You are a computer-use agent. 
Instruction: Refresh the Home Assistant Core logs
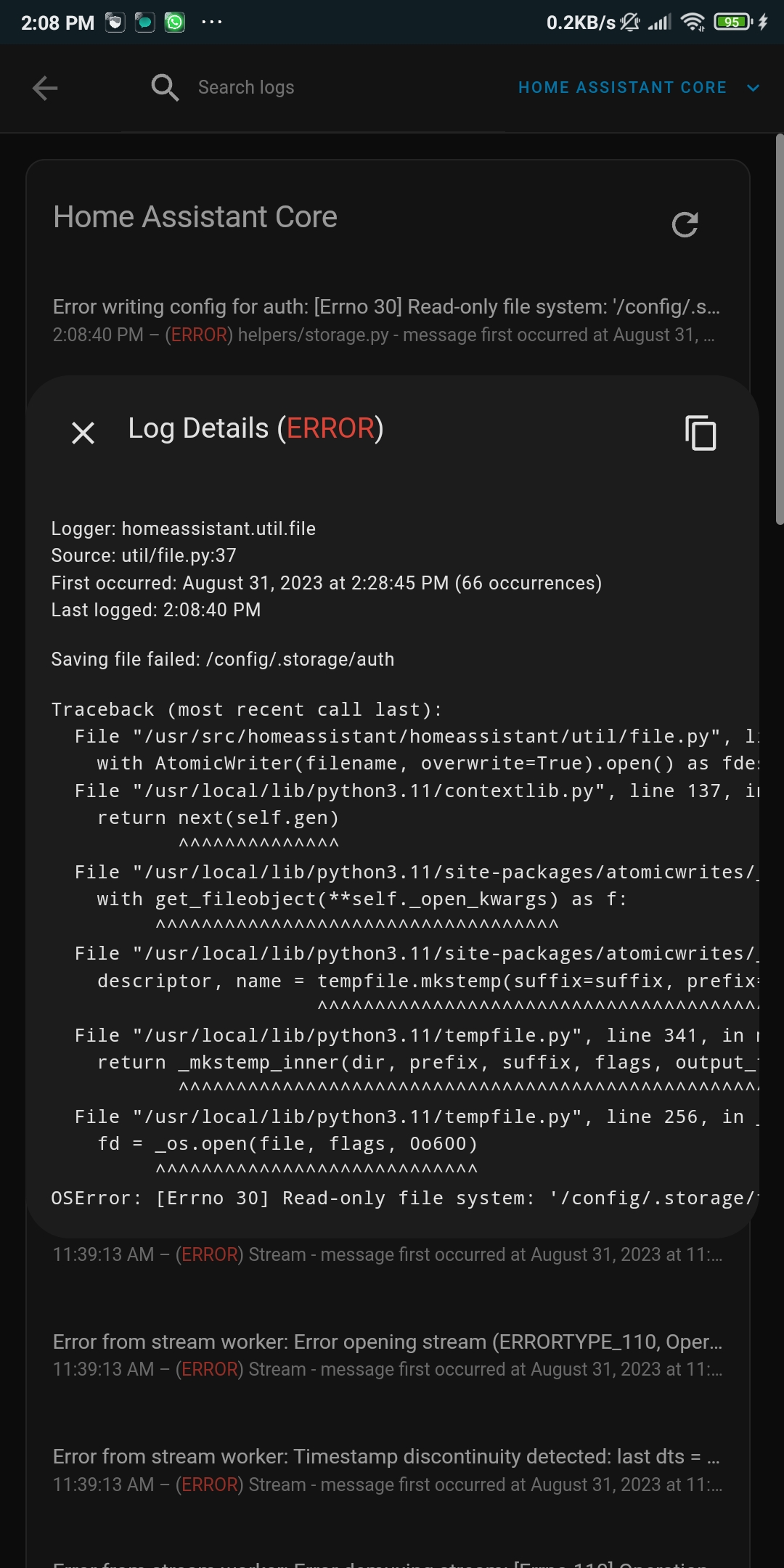click(x=685, y=224)
